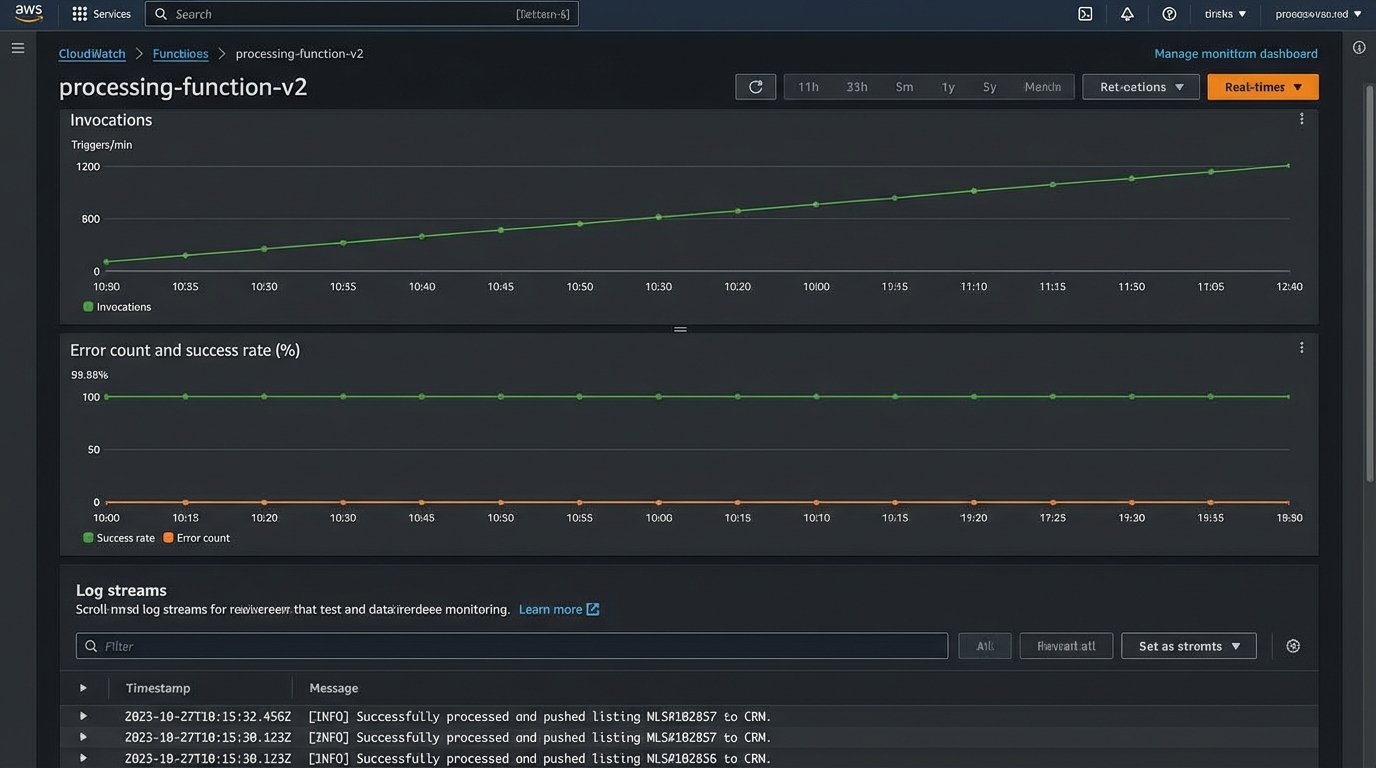
Task: Toggle the Invocations legend series
Action: coord(117,307)
